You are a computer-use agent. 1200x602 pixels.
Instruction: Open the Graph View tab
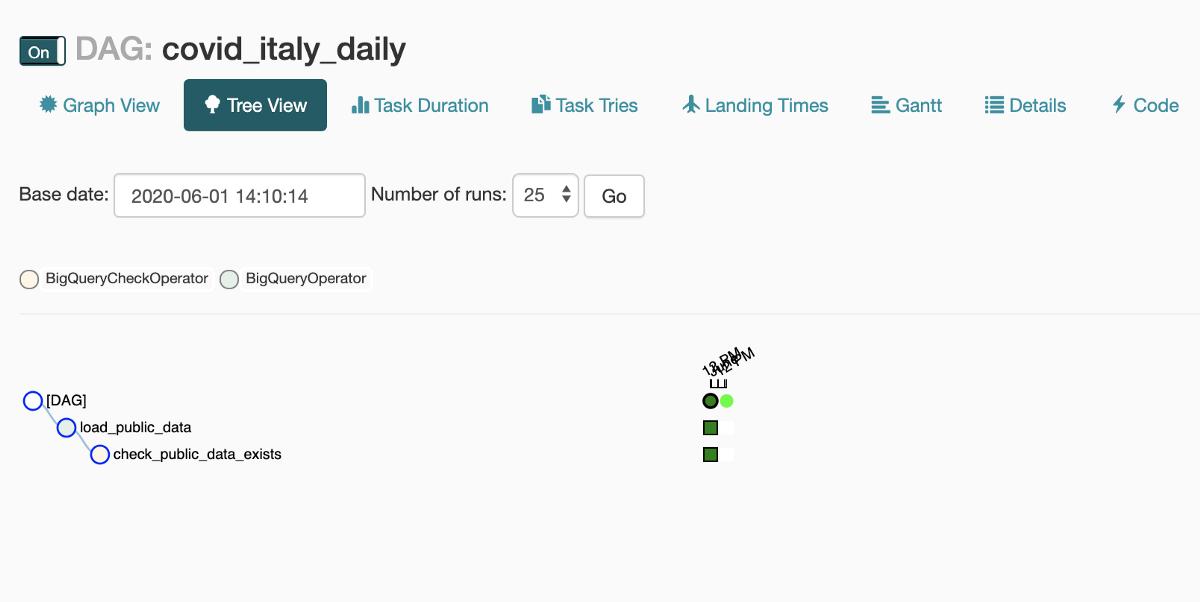100,105
